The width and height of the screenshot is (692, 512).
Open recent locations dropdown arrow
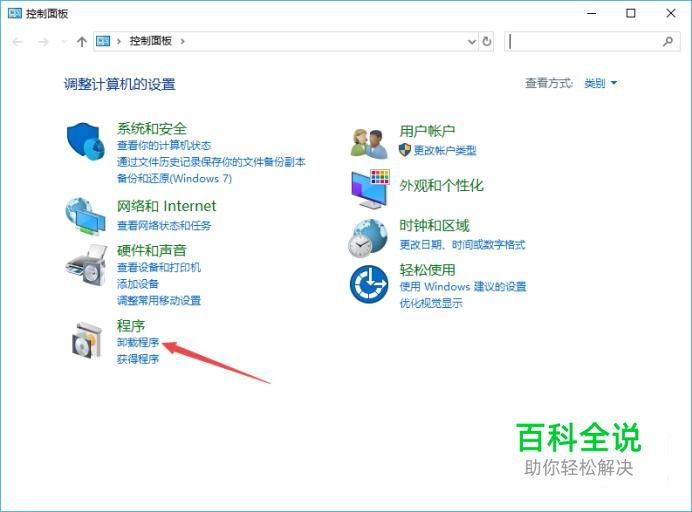point(64,42)
